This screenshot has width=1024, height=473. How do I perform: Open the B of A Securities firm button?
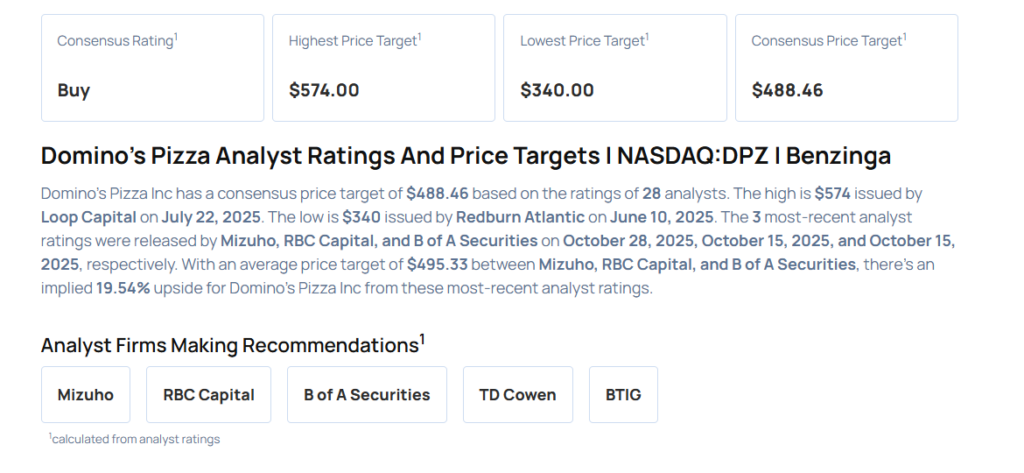pyautogui.click(x=366, y=394)
